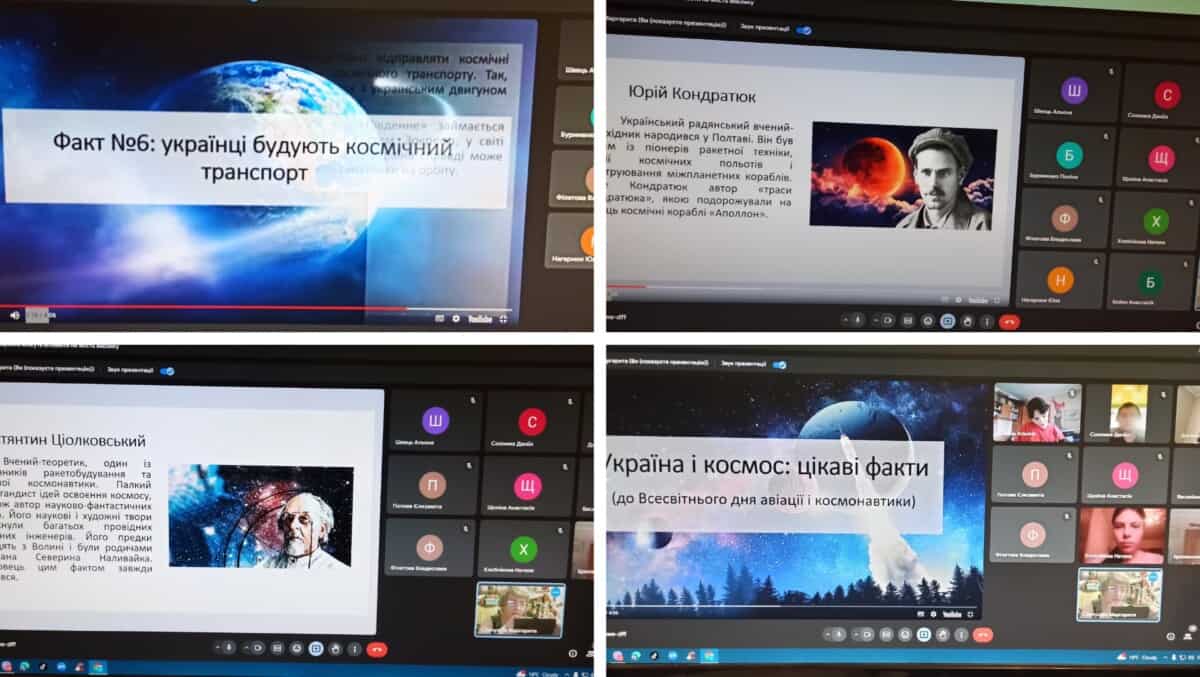This screenshot has height=677, width=1200.
Task: Raise hand in the Україна і космос meeting
Action: click(945, 634)
